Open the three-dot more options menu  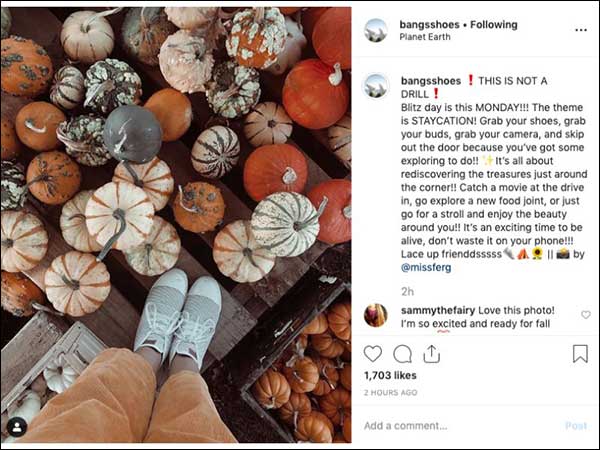pyautogui.click(x=581, y=30)
